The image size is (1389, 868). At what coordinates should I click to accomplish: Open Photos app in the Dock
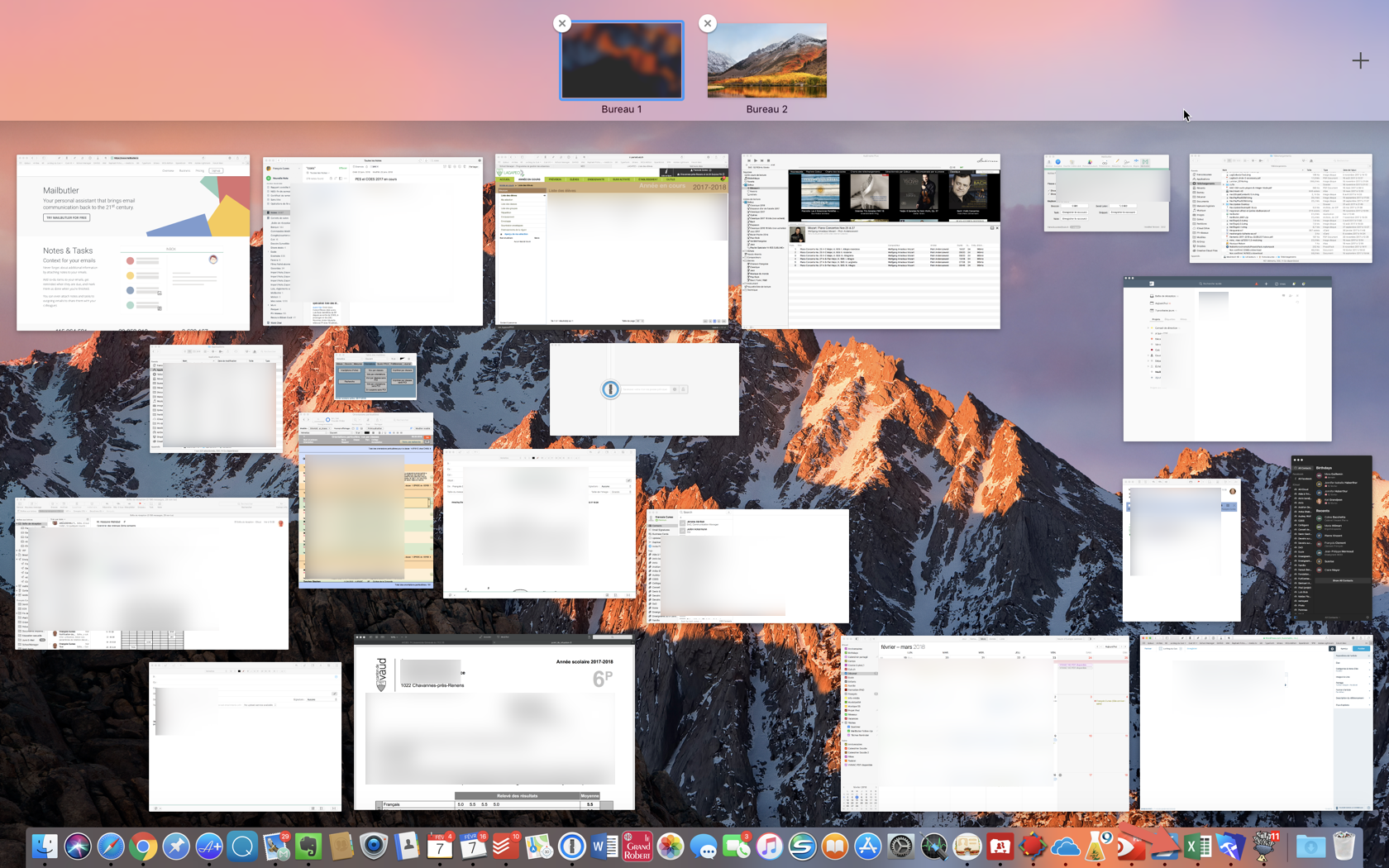click(x=671, y=847)
